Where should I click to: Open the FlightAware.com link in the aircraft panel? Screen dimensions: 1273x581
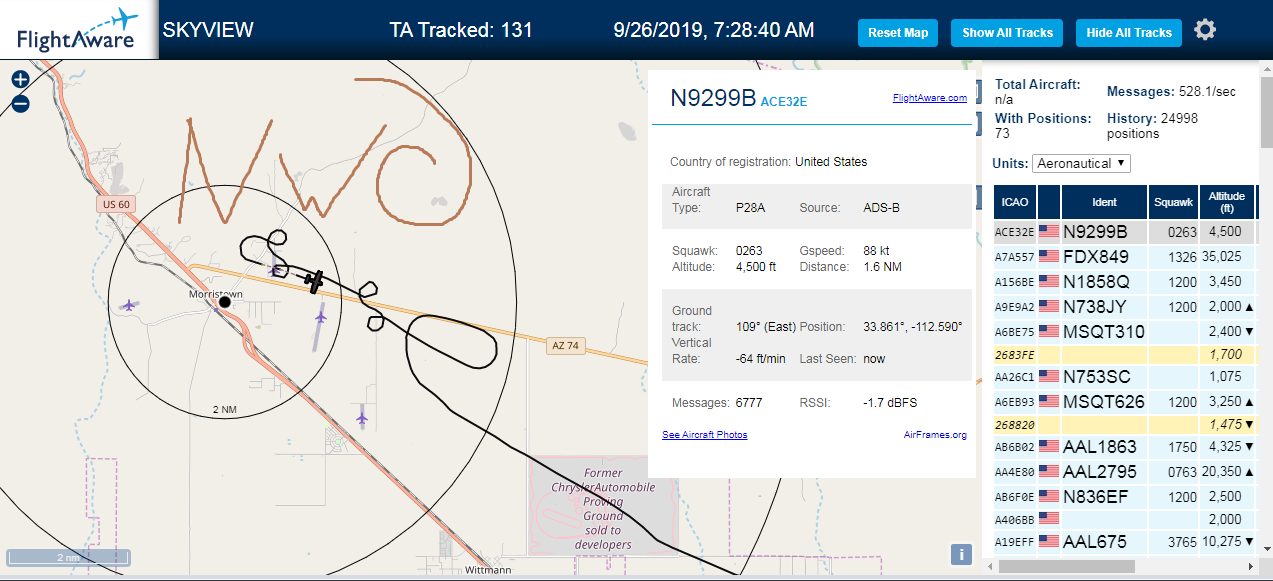pyautogui.click(x=930, y=98)
